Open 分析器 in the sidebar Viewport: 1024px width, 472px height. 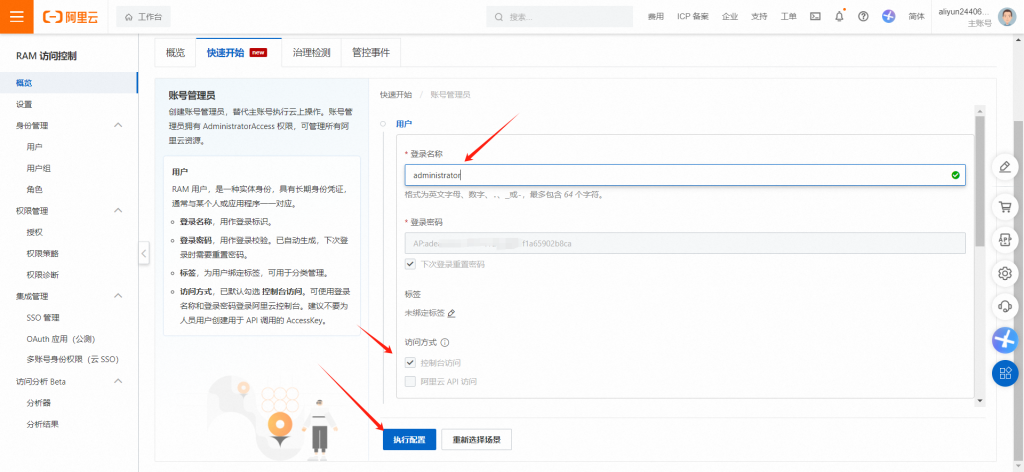click(x=39, y=403)
